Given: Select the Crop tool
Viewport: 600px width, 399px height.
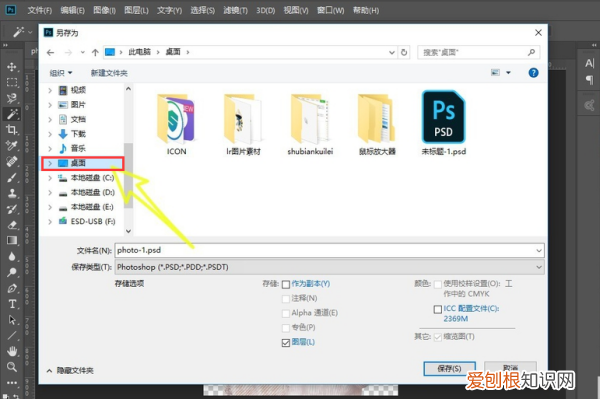Looking at the screenshot, I should (12, 130).
